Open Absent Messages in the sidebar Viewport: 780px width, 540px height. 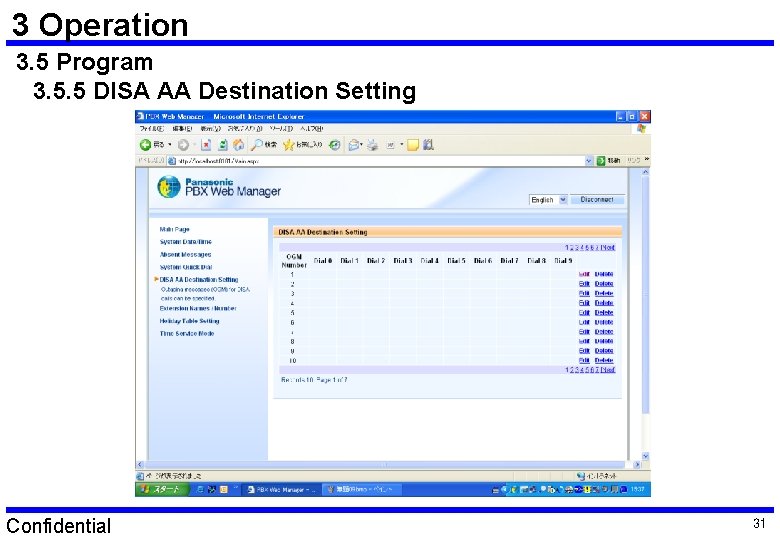[186, 255]
